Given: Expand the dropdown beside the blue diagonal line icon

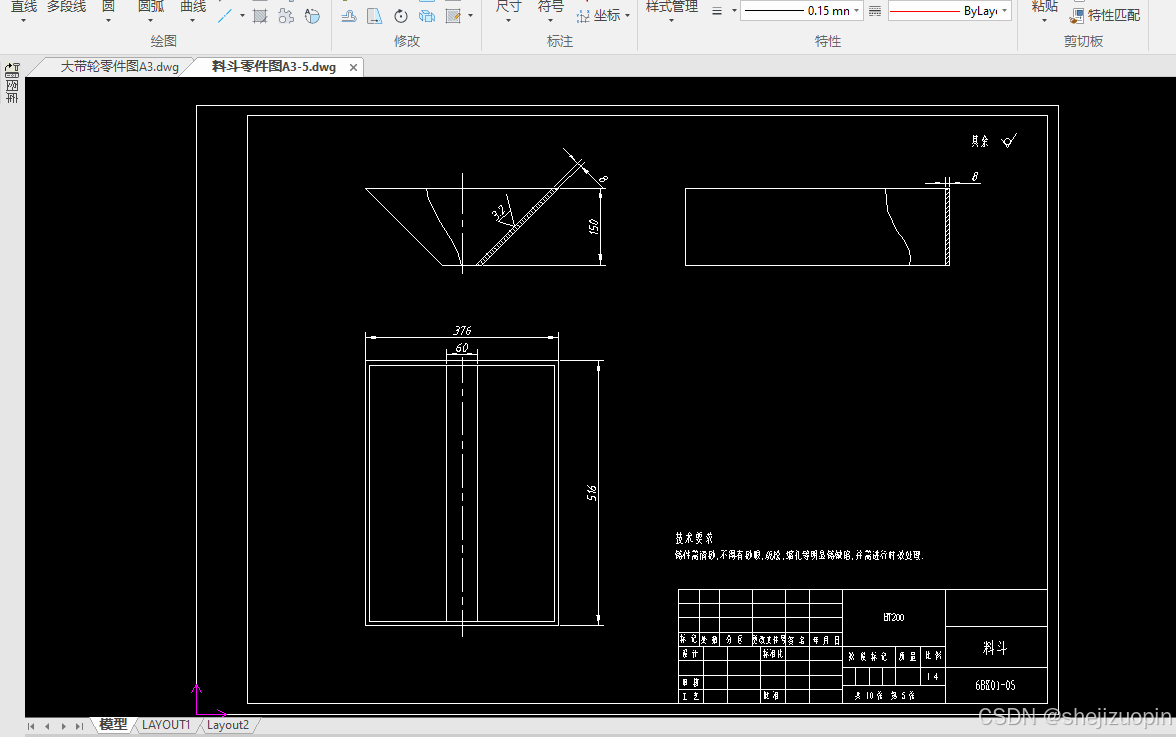Looking at the screenshot, I should (x=242, y=16).
